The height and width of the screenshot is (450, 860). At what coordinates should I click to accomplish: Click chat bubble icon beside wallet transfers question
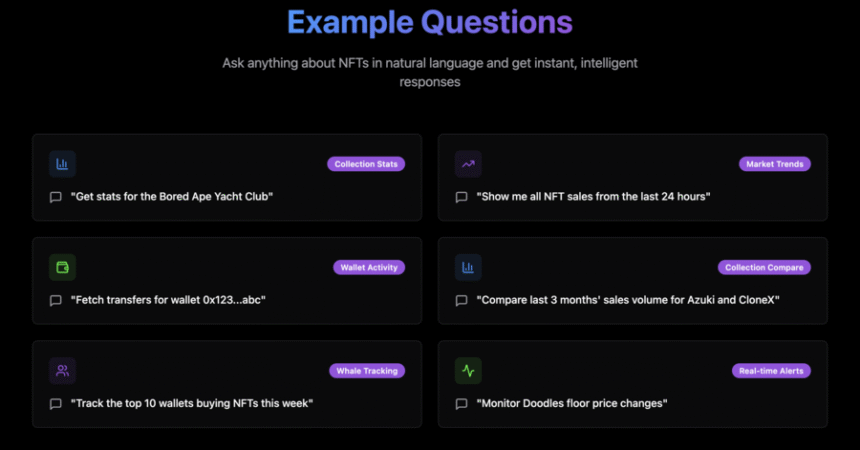click(55, 300)
